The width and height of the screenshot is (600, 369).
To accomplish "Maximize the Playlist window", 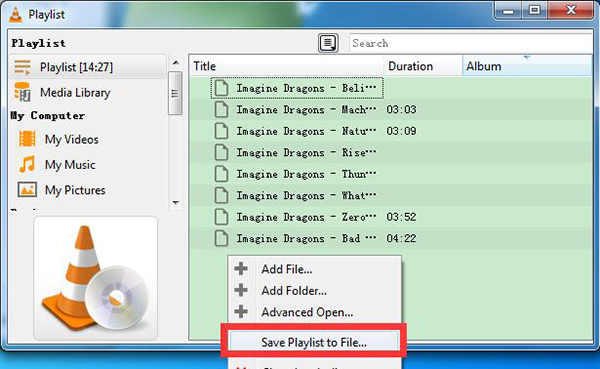I will [535, 10].
